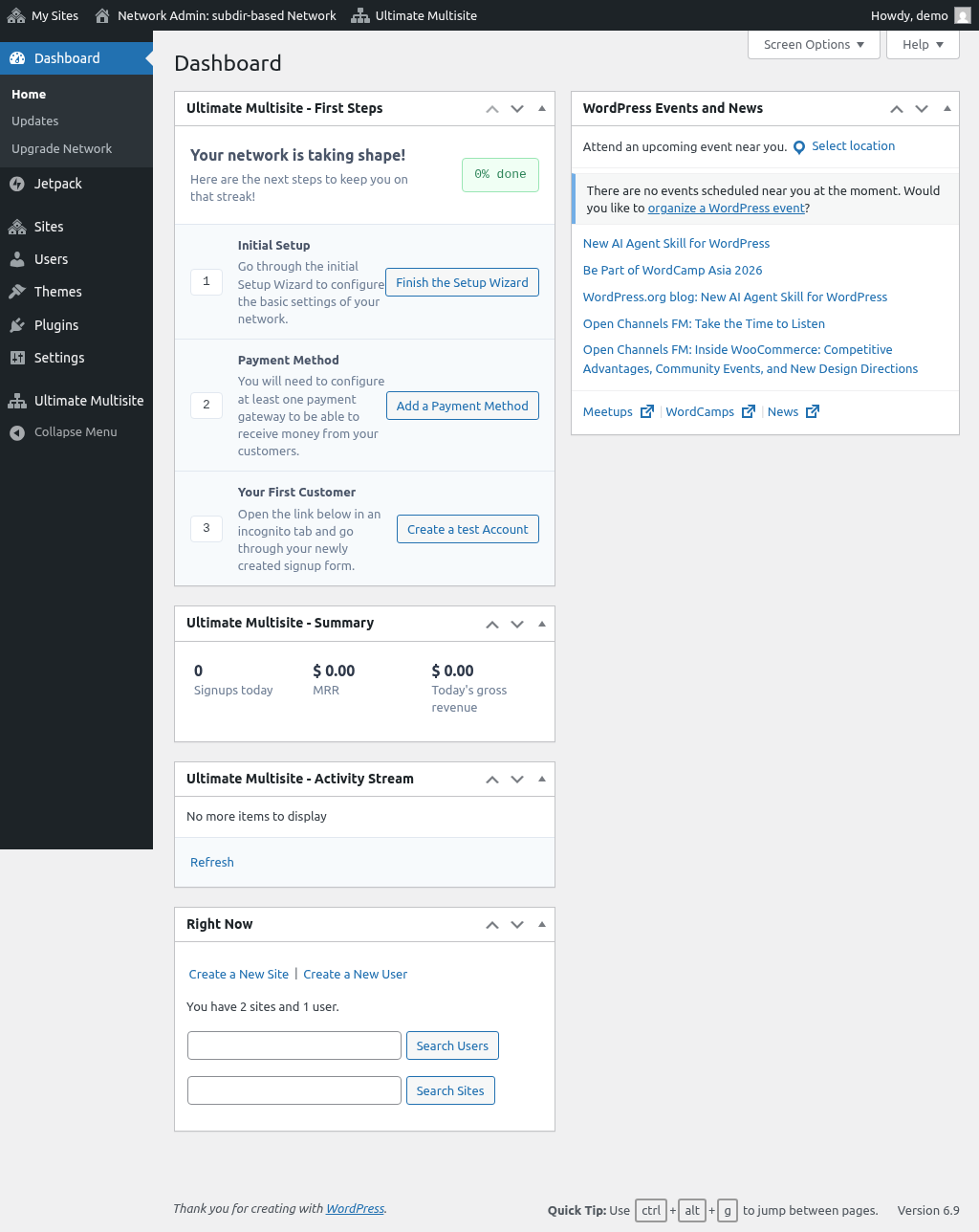Move WordPress Events and News panel down
Viewport: 979px width, 1232px height.
point(922,109)
